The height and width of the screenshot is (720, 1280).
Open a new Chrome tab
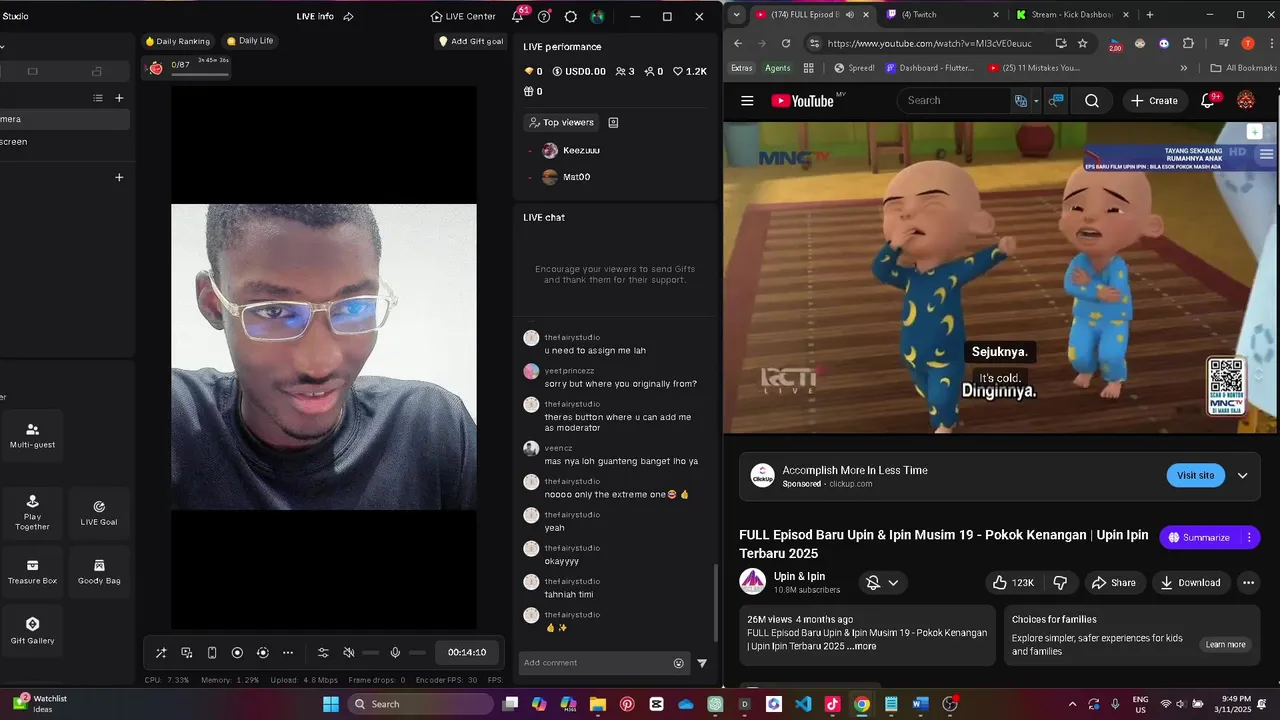point(1149,15)
